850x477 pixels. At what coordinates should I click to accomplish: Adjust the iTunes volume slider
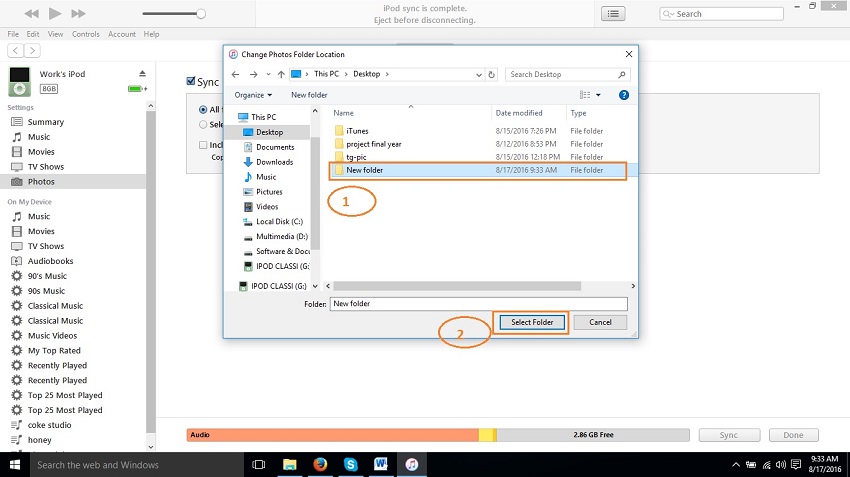[200, 14]
